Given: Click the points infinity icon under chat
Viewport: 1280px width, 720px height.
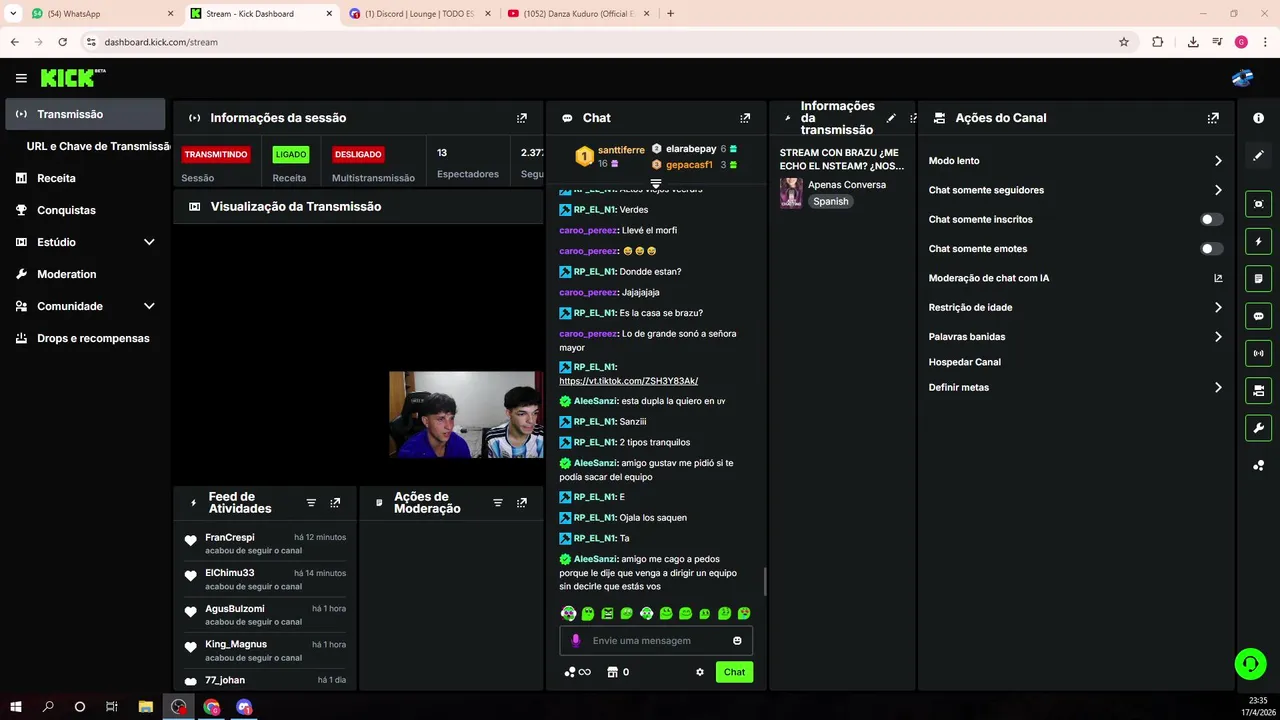Looking at the screenshot, I should click(x=578, y=672).
